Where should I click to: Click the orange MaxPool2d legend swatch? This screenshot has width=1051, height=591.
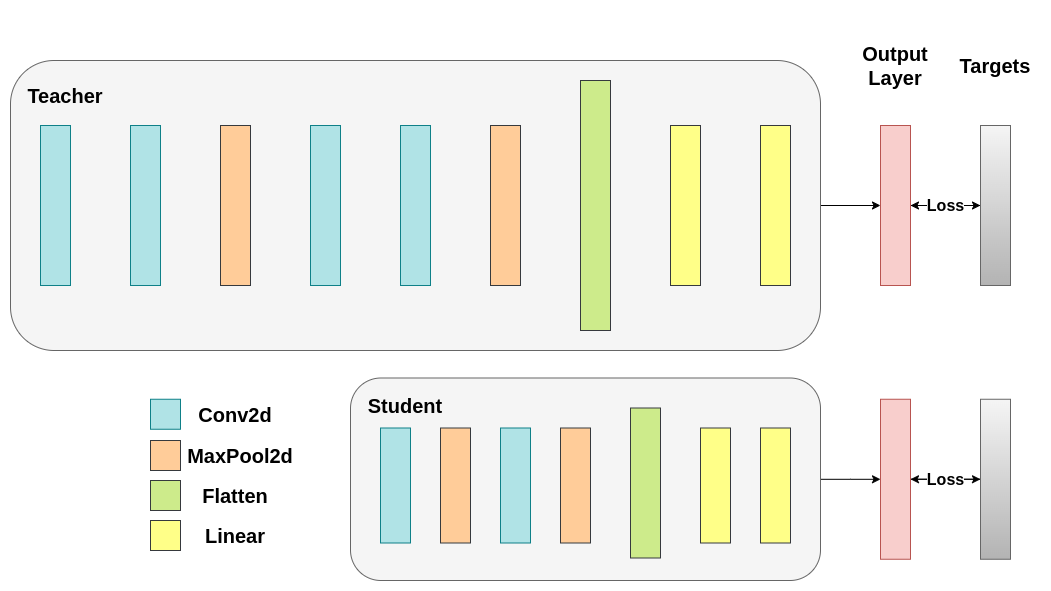(x=165, y=455)
